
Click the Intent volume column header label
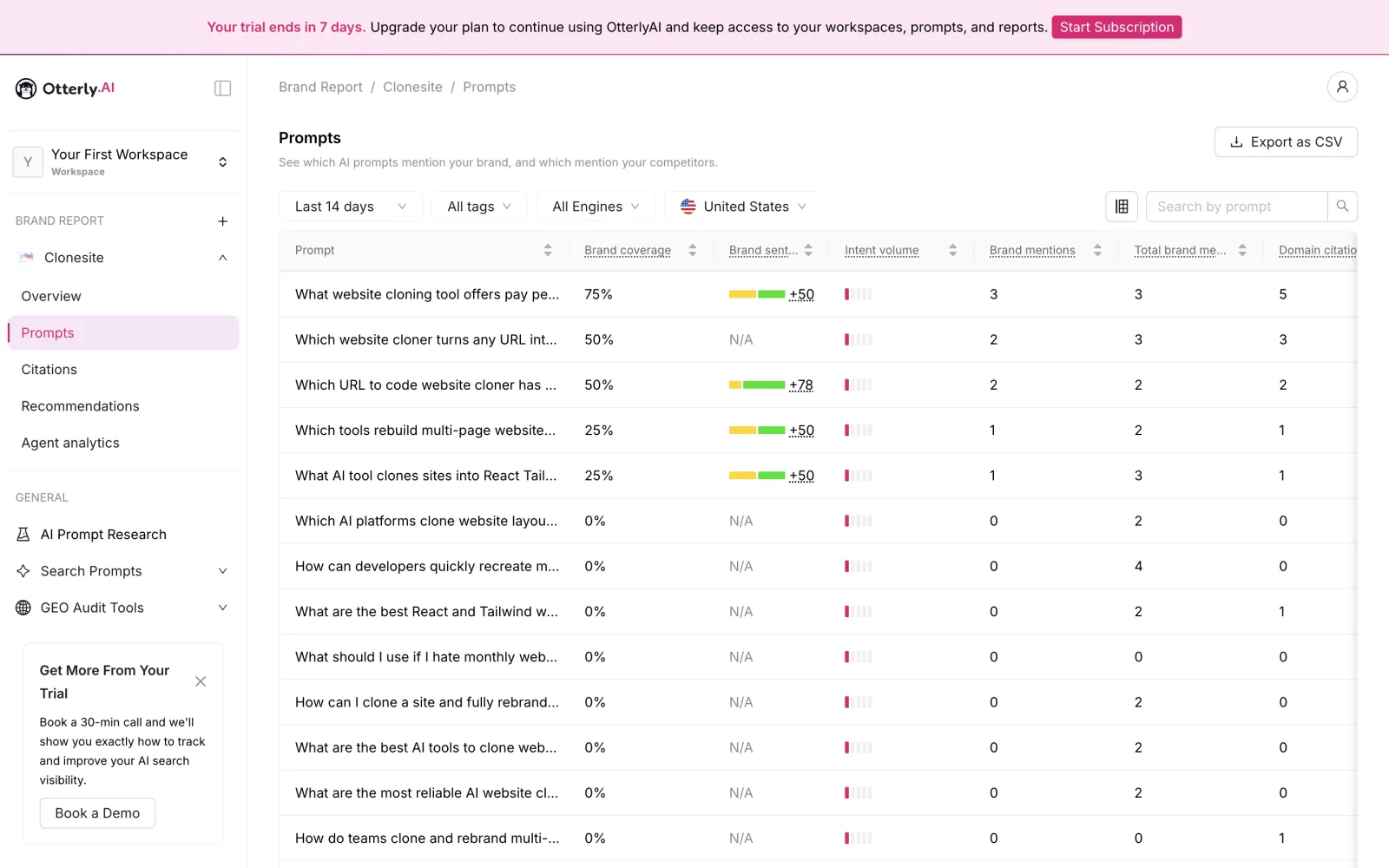pos(881,250)
